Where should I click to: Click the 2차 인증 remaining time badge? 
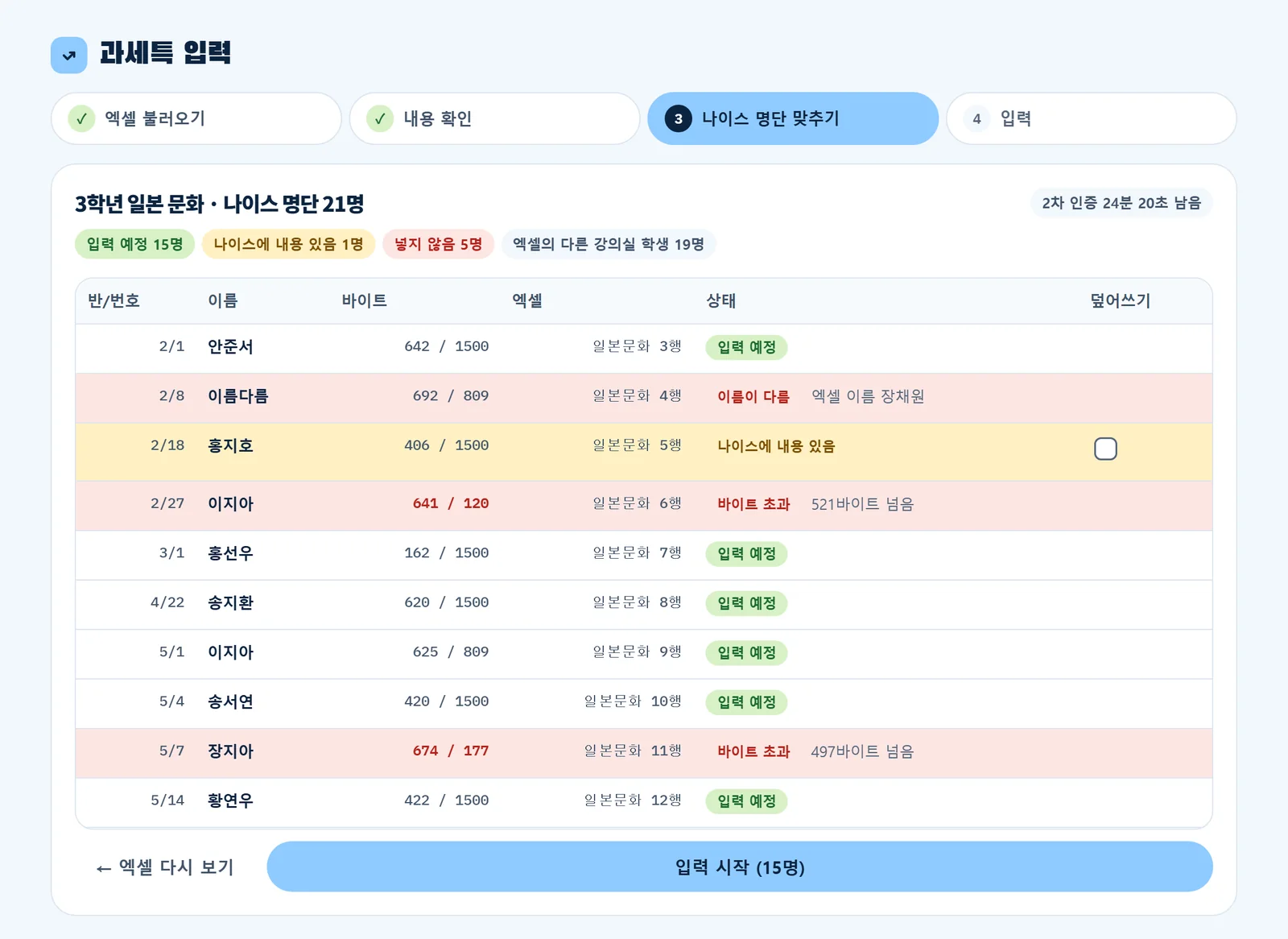pos(1121,203)
